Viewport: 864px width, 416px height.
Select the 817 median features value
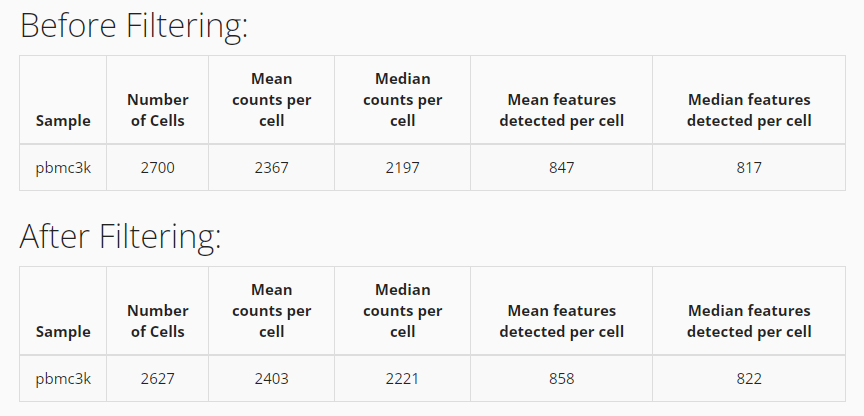pyautogui.click(x=749, y=168)
